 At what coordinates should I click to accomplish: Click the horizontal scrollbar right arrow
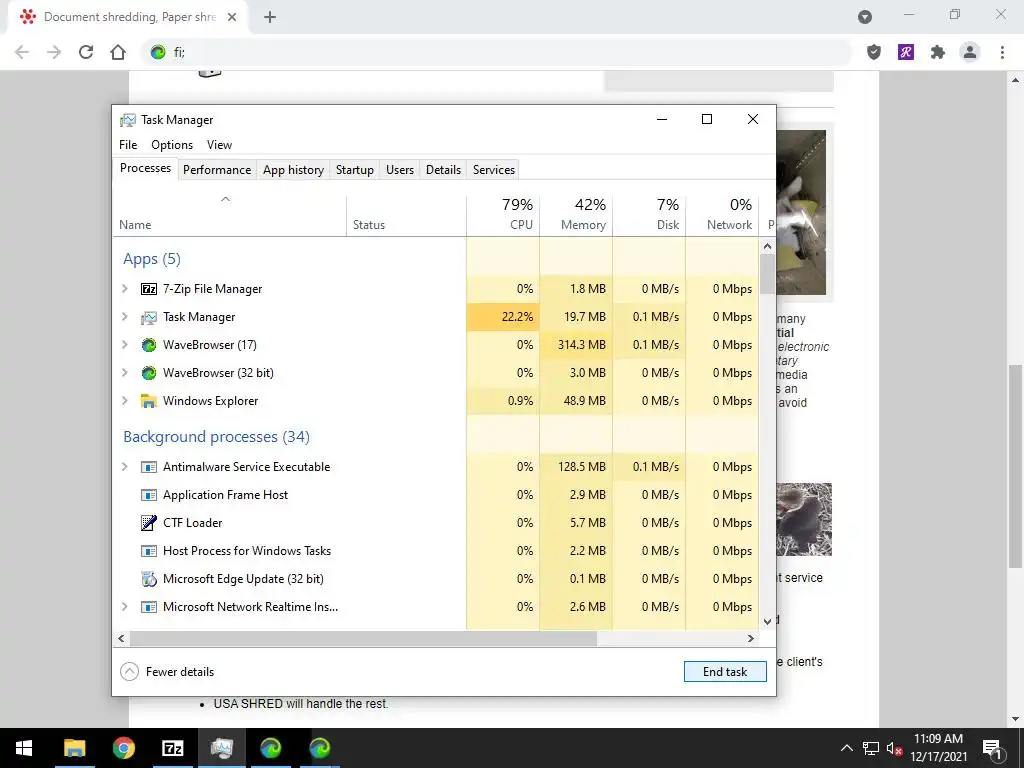coord(751,639)
